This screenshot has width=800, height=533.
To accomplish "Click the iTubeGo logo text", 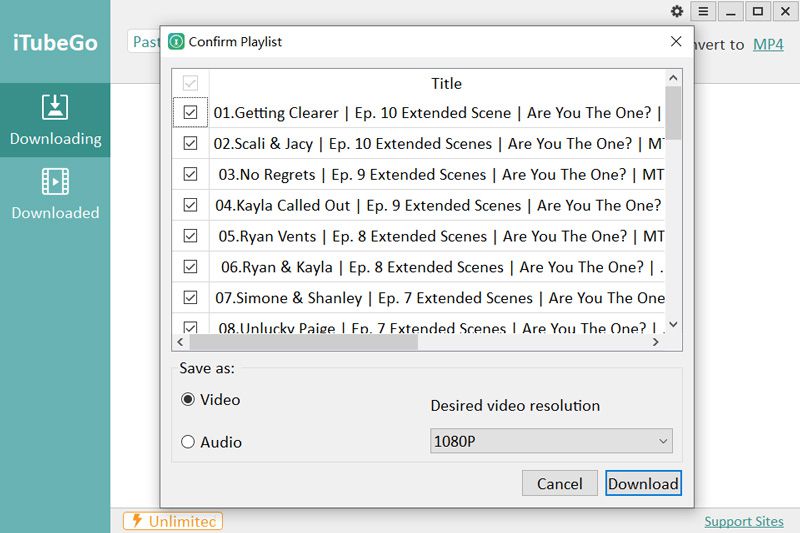I will 55,43.
